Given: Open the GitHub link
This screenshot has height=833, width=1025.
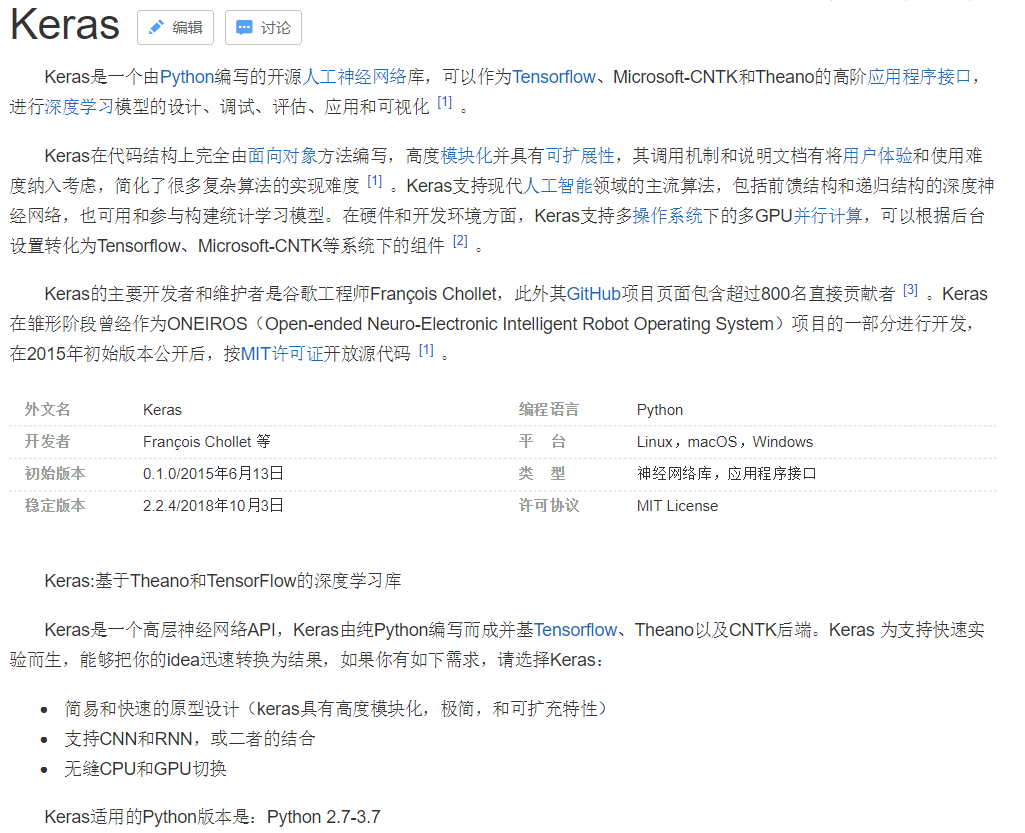Looking at the screenshot, I should pos(594,294).
